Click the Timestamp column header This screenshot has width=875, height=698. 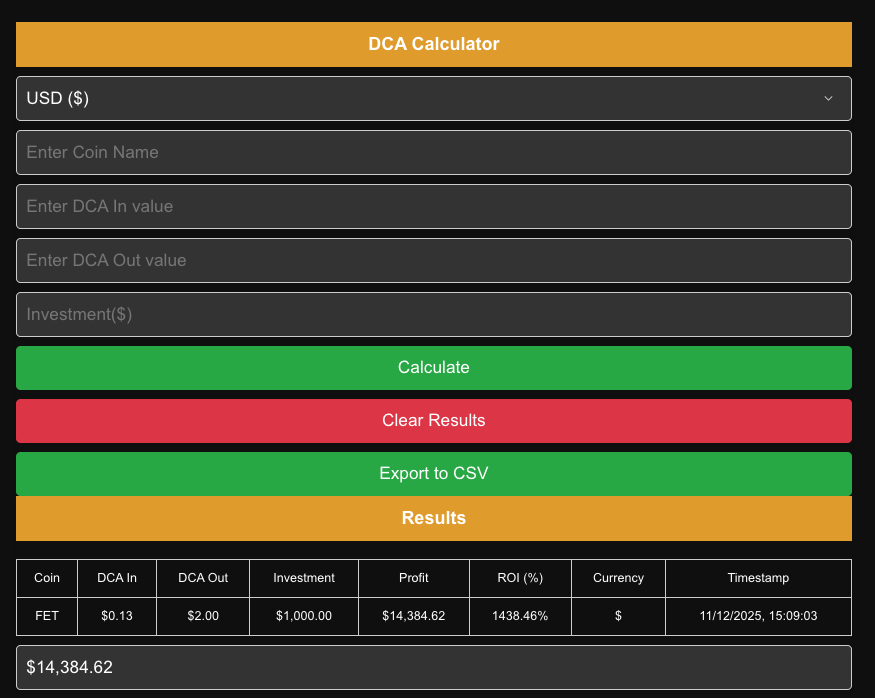point(758,578)
